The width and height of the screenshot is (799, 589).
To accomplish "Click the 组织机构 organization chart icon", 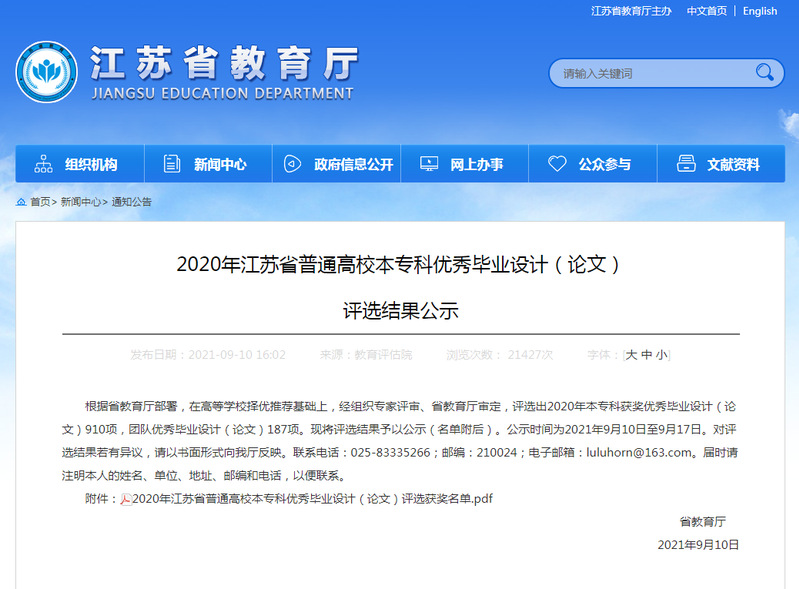I will [43, 164].
